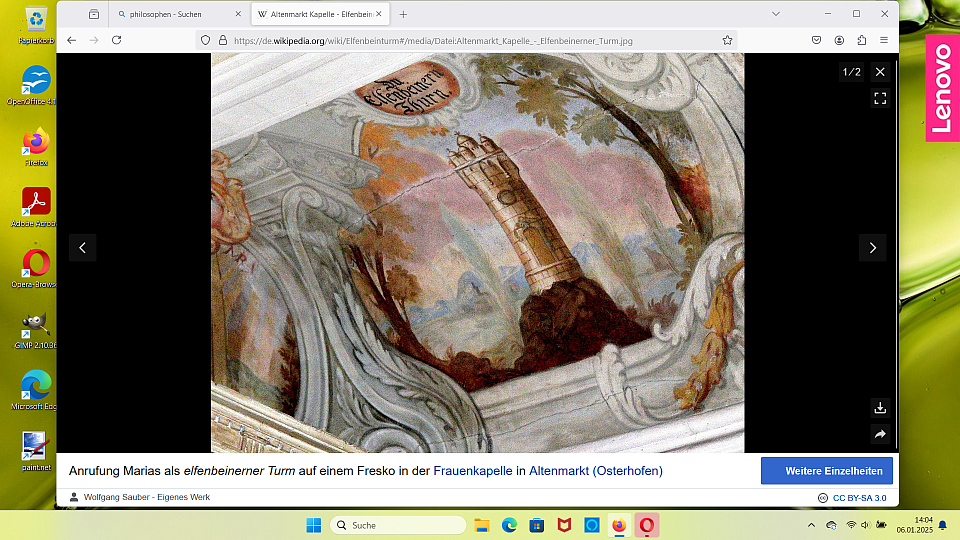Go back with the browser back arrow
The image size is (960, 540).
(x=72, y=40)
